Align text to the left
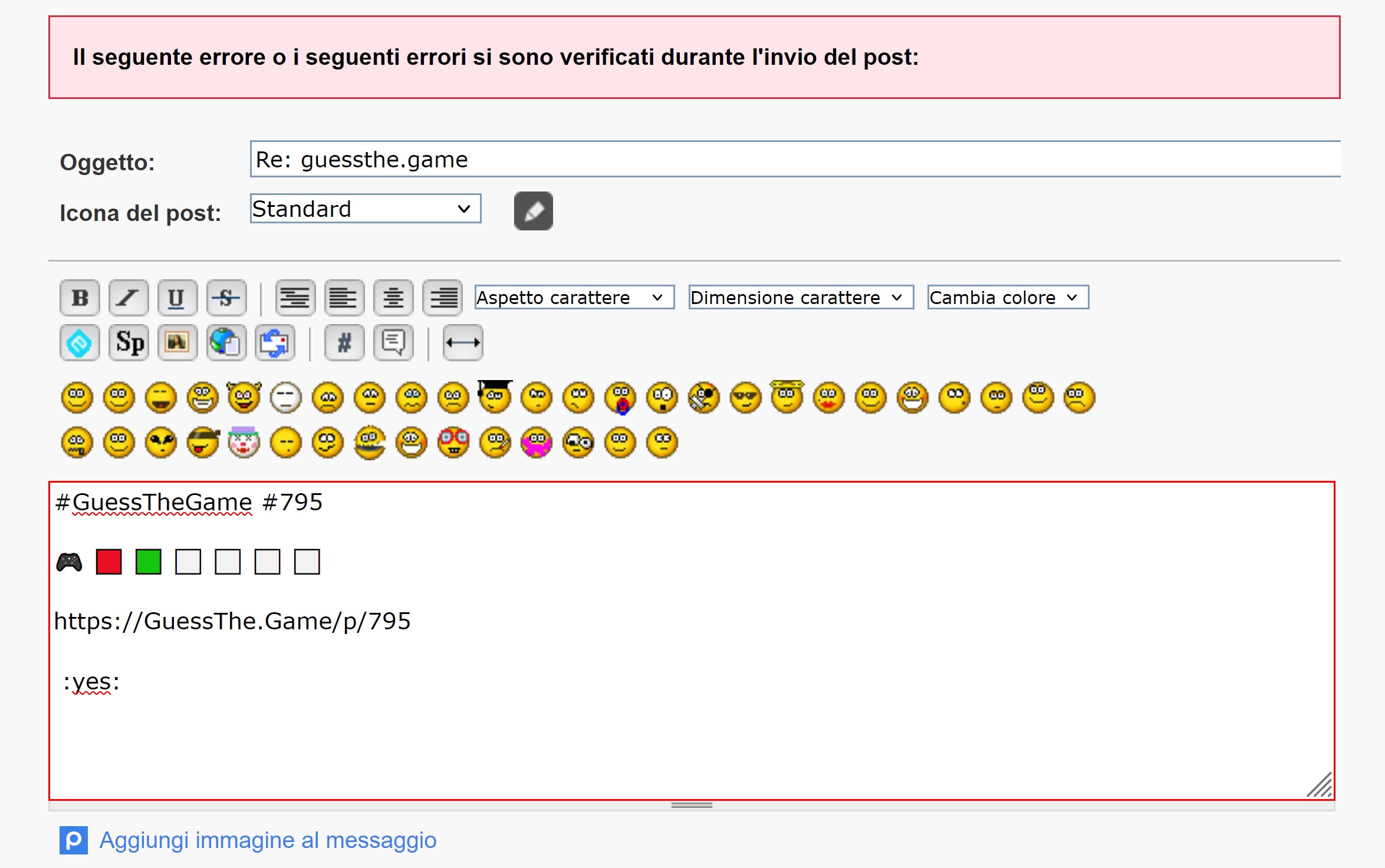 point(344,298)
